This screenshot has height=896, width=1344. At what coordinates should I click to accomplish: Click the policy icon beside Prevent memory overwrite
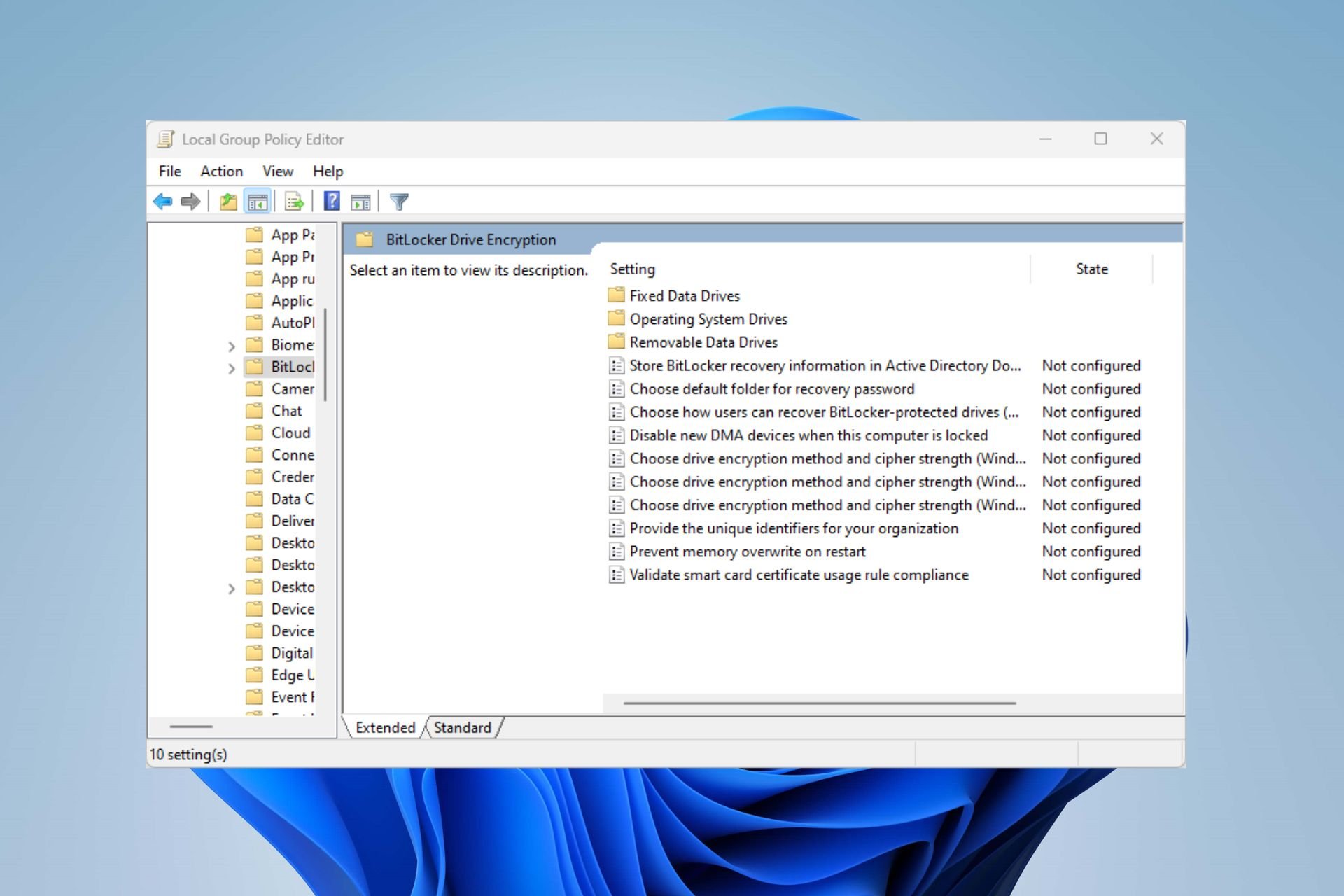616,552
